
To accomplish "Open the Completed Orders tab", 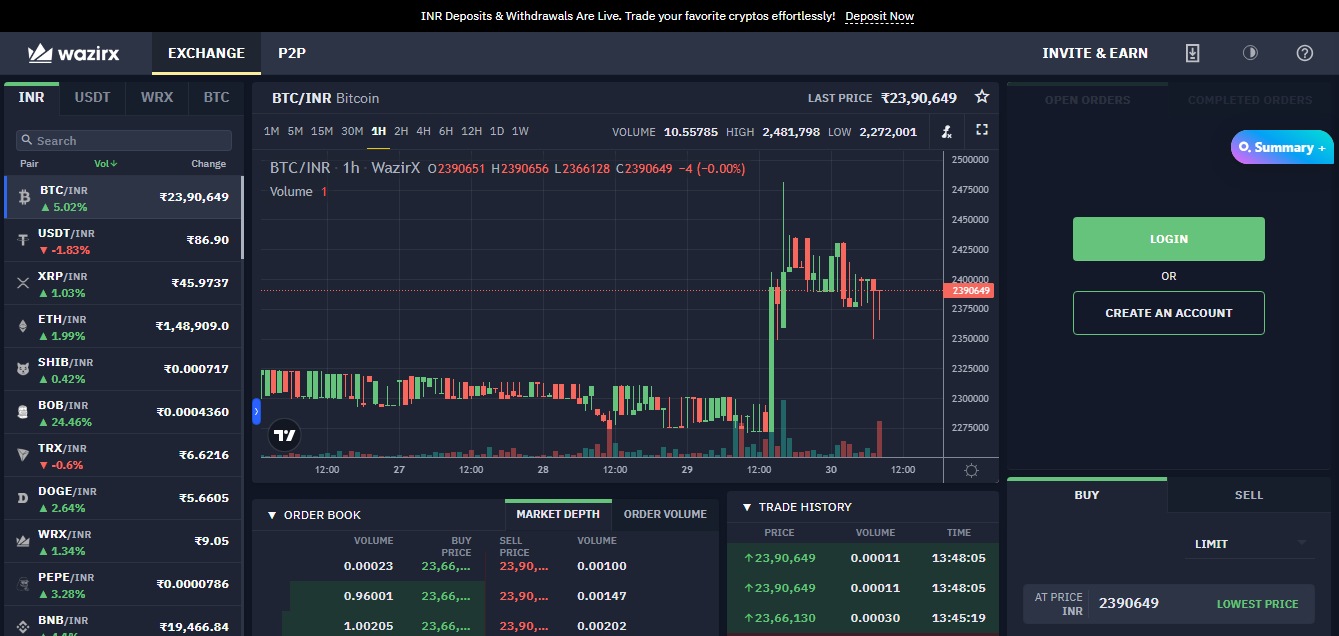I will (x=1250, y=100).
